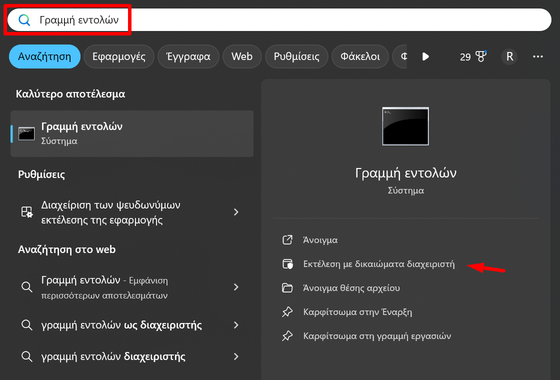Image resolution: width=560 pixels, height=380 pixels.
Task: Choose Εκτέλεση με δικαιώματα διαχειριστή
Action: (x=379, y=264)
